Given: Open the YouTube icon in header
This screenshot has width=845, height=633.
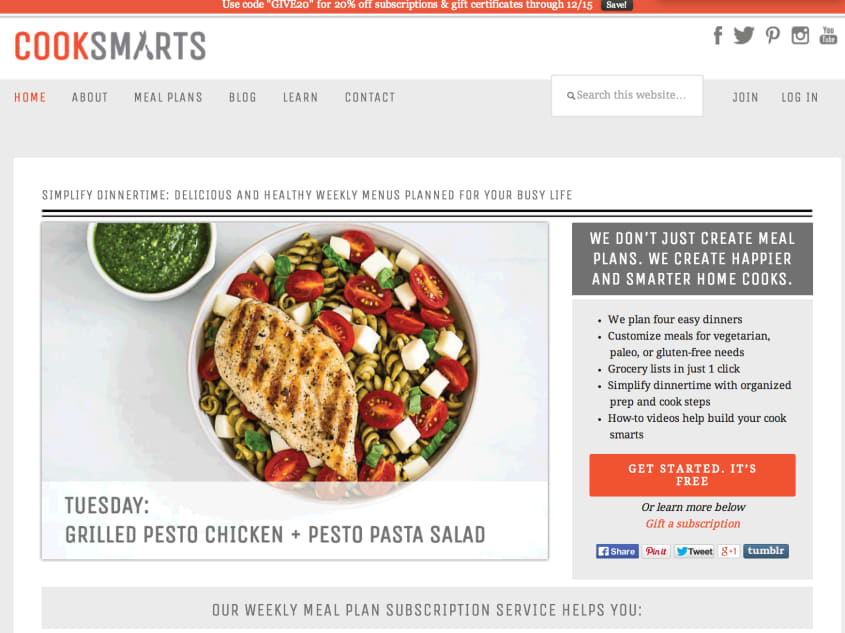Looking at the screenshot, I should coord(828,36).
